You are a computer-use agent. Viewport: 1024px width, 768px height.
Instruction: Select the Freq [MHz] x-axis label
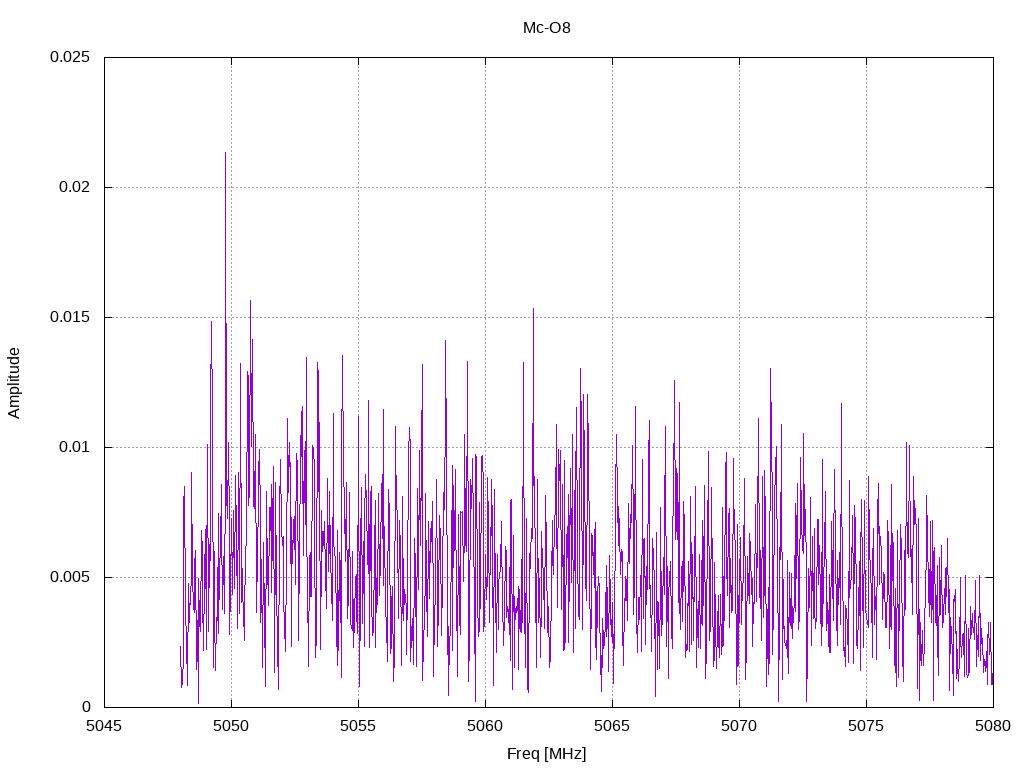547,754
